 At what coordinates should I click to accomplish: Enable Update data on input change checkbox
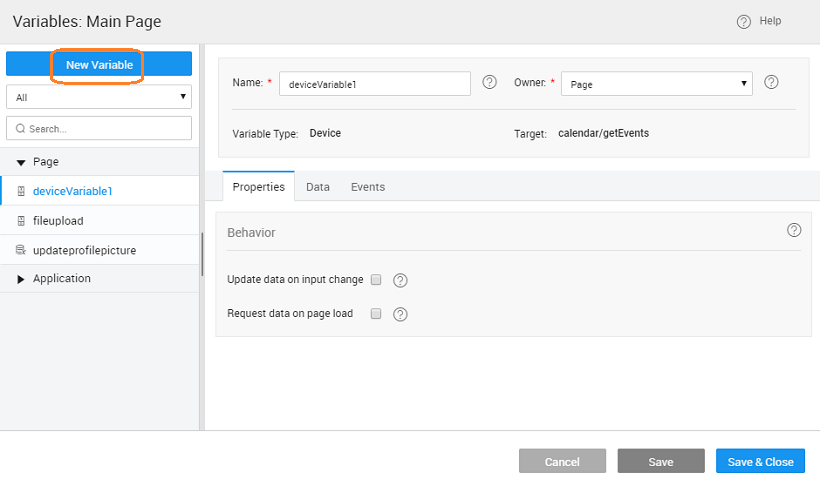[x=377, y=280]
